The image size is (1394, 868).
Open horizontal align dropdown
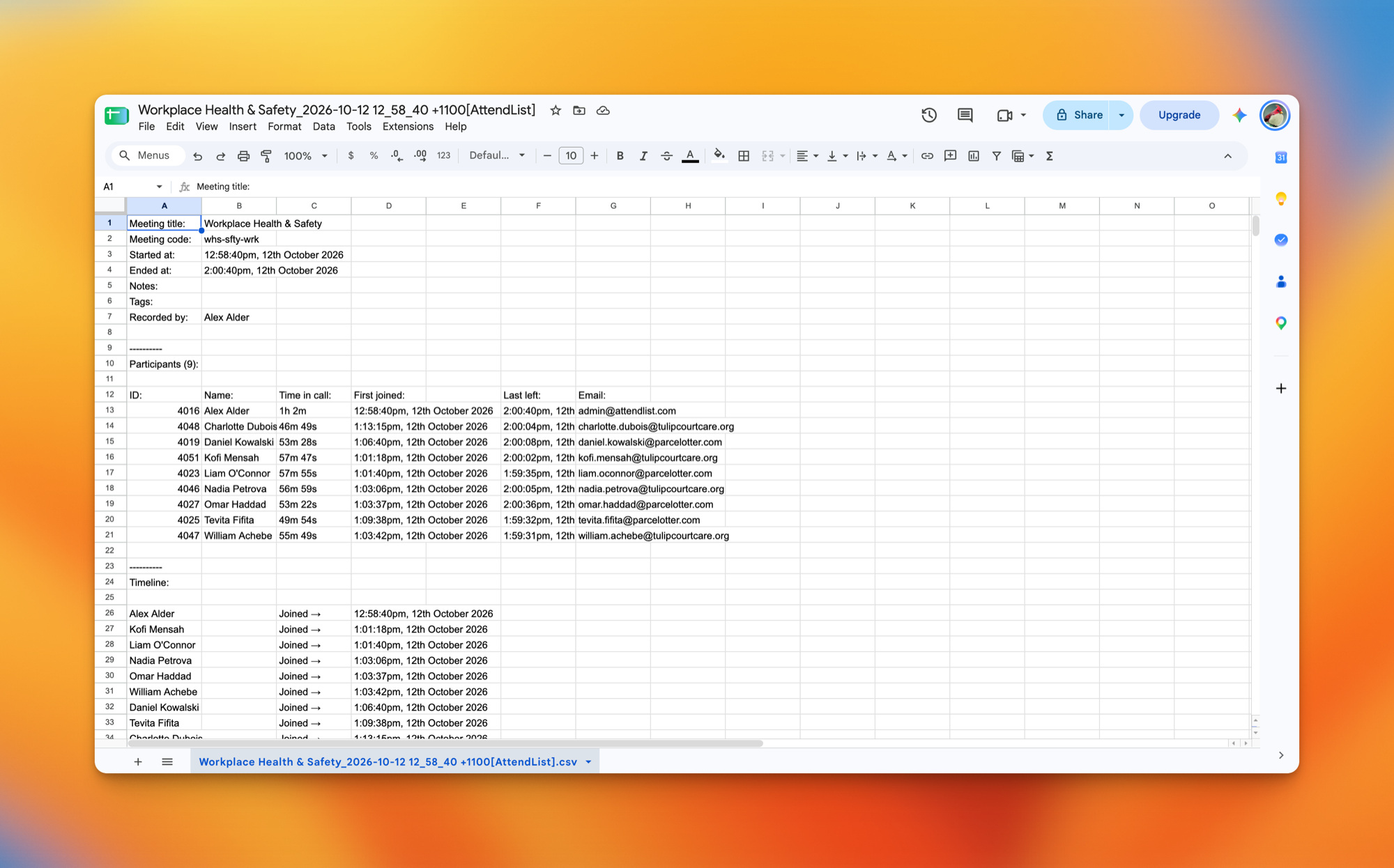pos(807,156)
